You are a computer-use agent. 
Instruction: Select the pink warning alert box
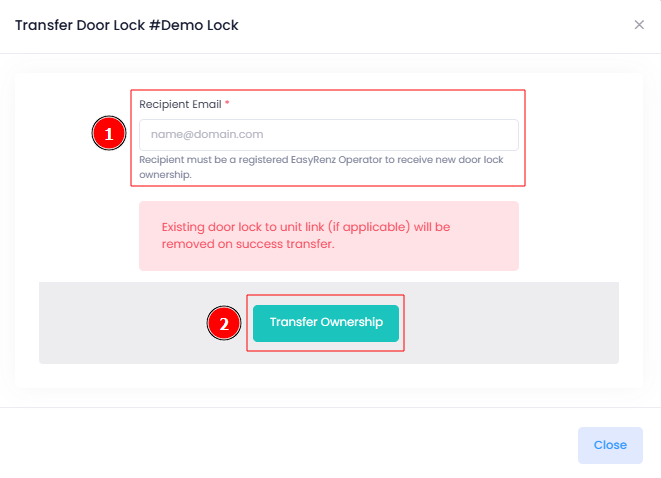point(329,236)
